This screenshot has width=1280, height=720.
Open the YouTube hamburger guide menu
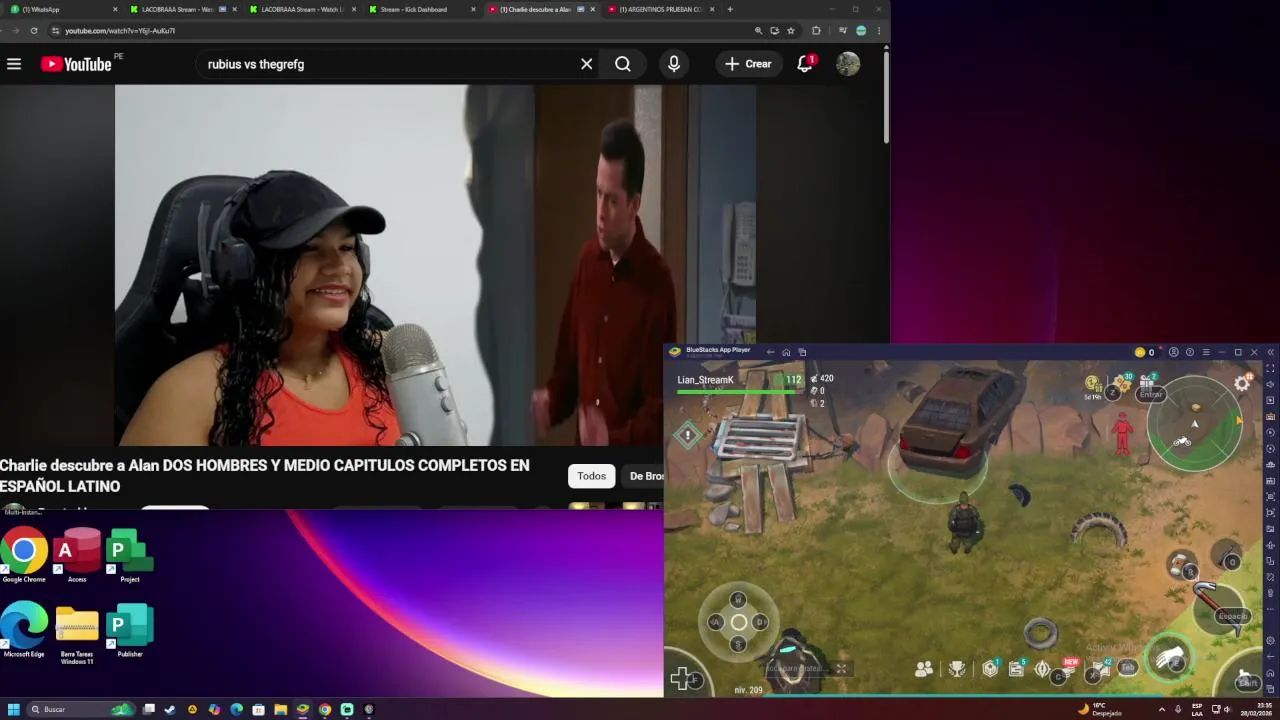tap(14, 64)
